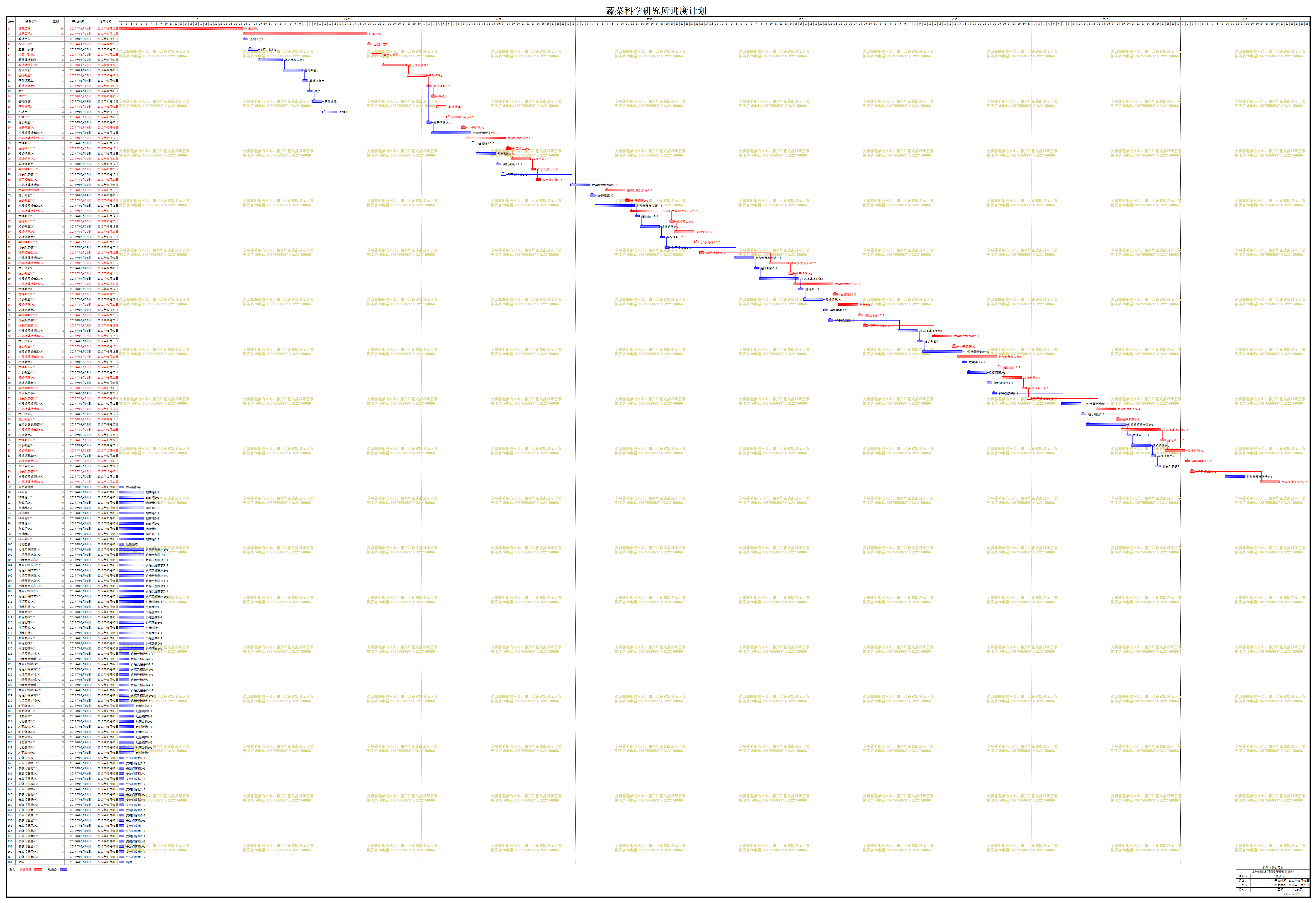The image size is (1316, 903).
Task: Click the duration cell of row 基础模板安装1
Action: (56, 60)
